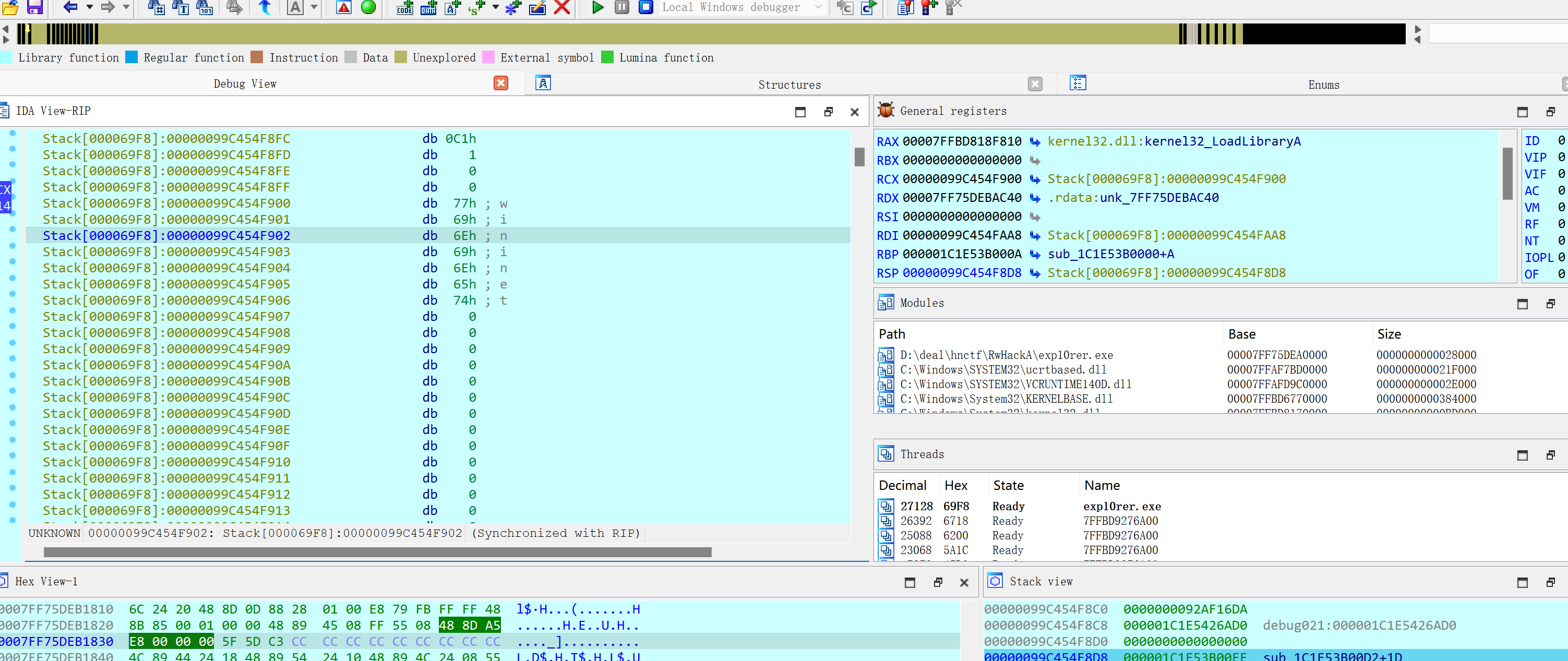Close the Debug View tab
The height and width of the screenshot is (661, 1568).
(501, 83)
